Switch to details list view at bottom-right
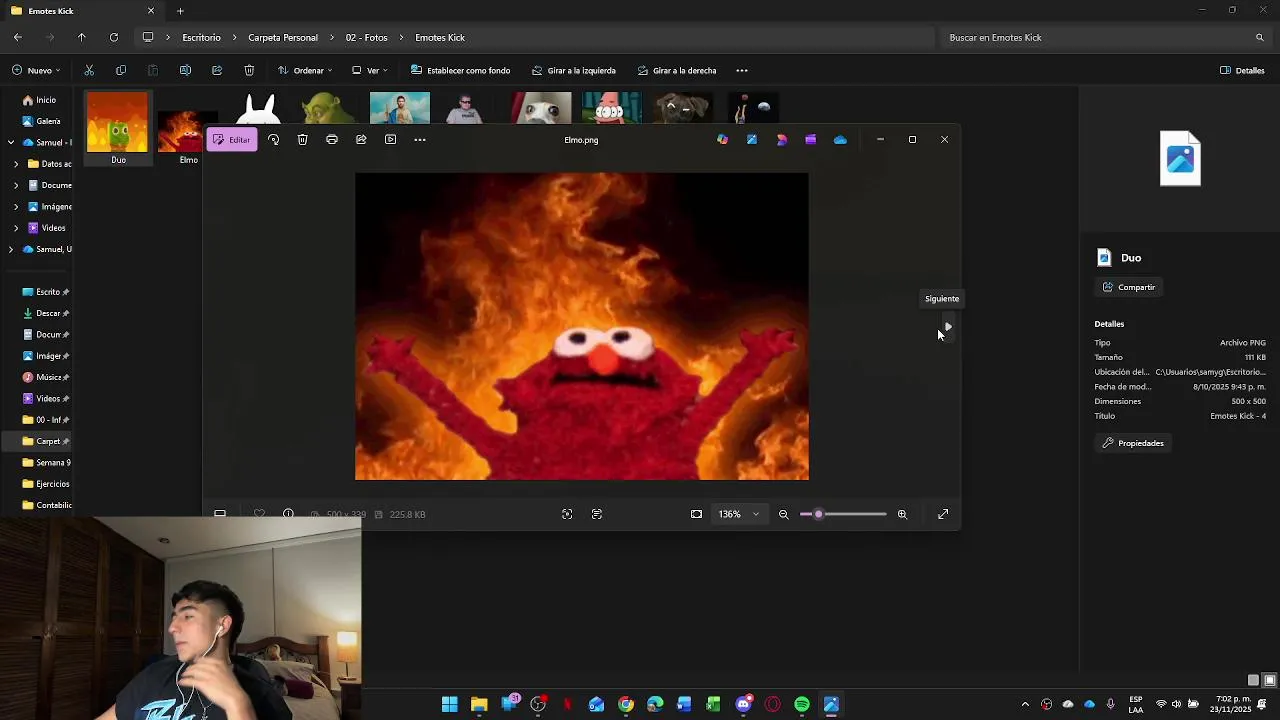The width and height of the screenshot is (1280, 720). pos(1253,680)
